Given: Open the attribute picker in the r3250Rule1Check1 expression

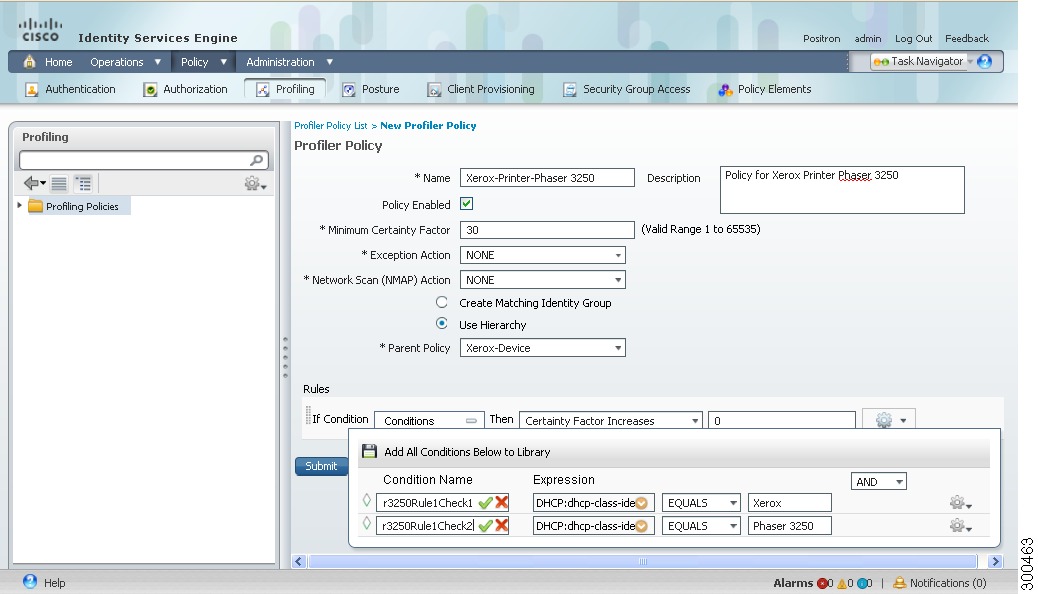Looking at the screenshot, I should point(641,503).
